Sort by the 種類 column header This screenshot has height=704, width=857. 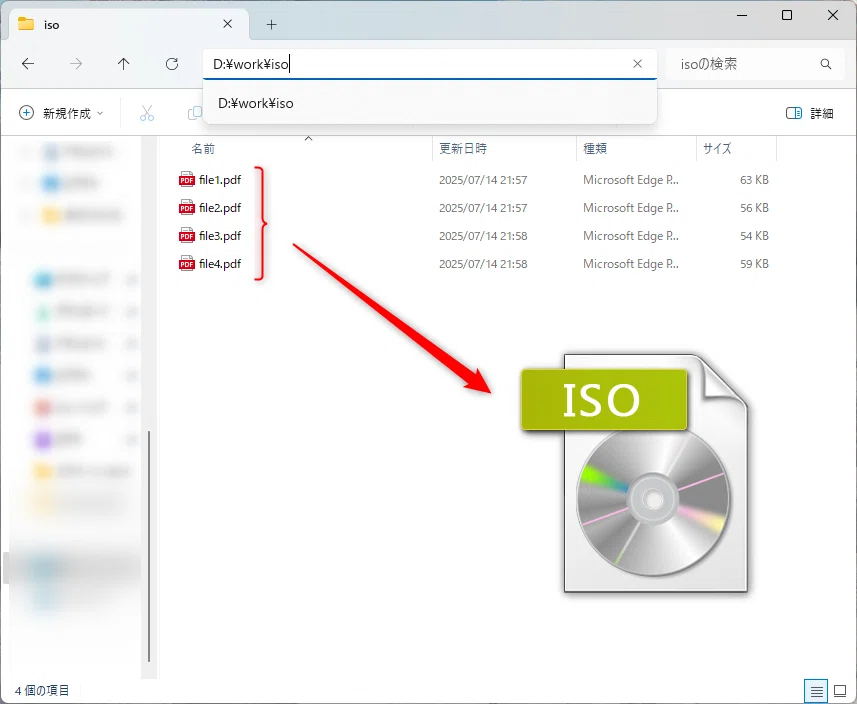coord(595,149)
